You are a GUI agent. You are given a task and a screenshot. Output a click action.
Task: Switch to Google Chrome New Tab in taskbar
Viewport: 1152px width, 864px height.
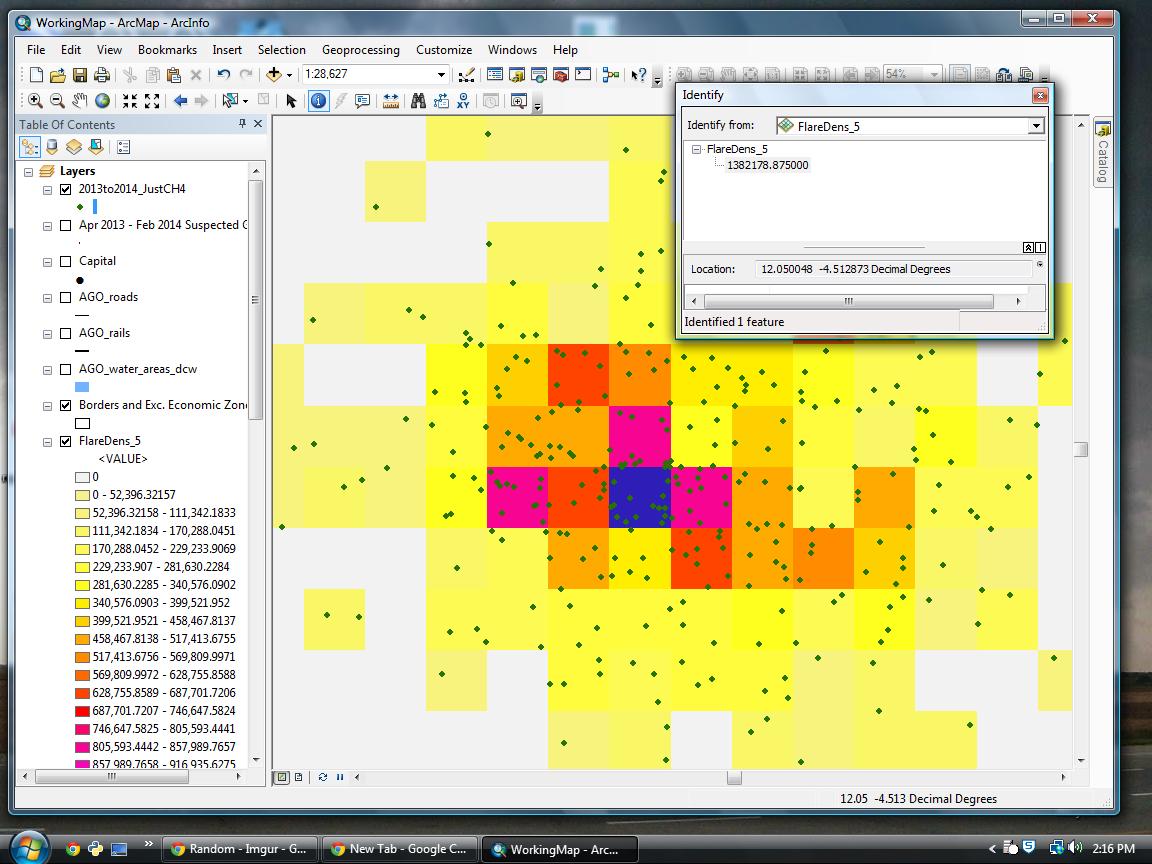point(398,849)
